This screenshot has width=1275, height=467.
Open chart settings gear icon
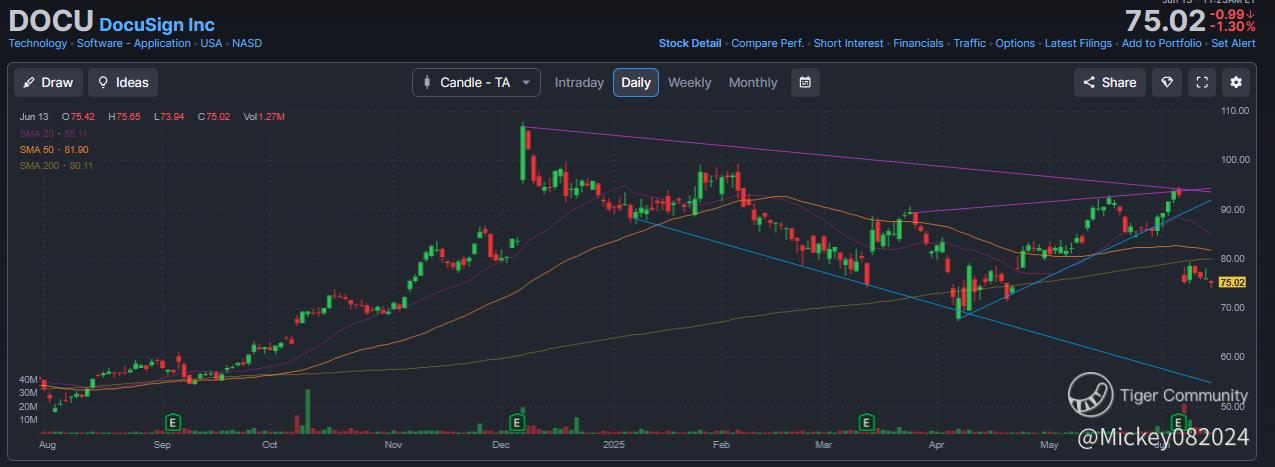(x=1237, y=82)
